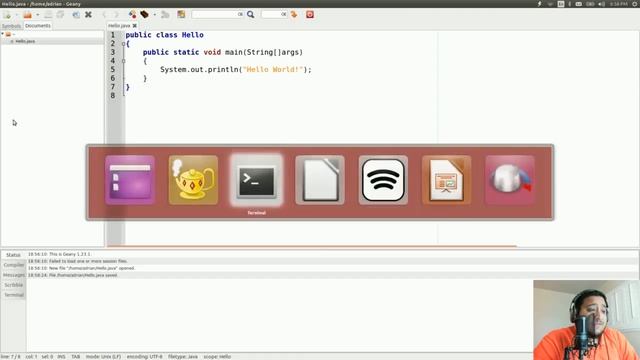Click the filetype: Java status bar entry
640x360 pixels.
click(x=183, y=357)
